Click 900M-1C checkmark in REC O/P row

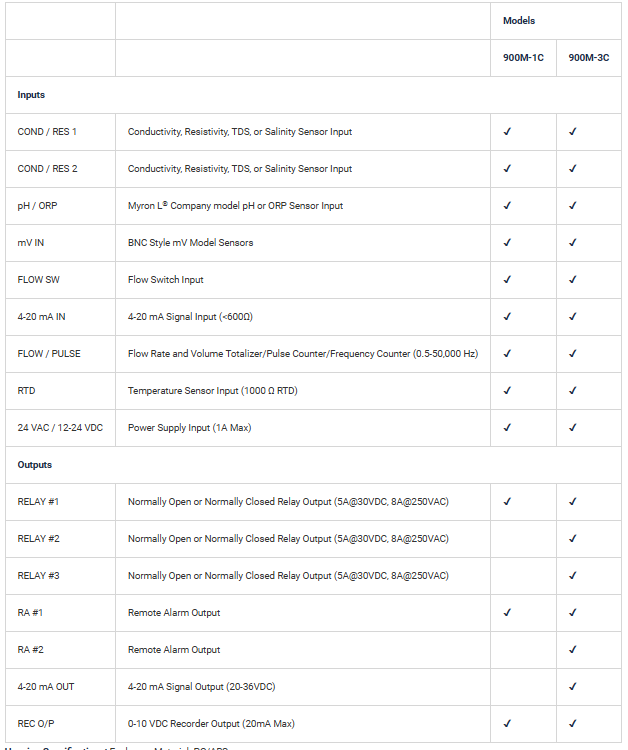[507, 724]
